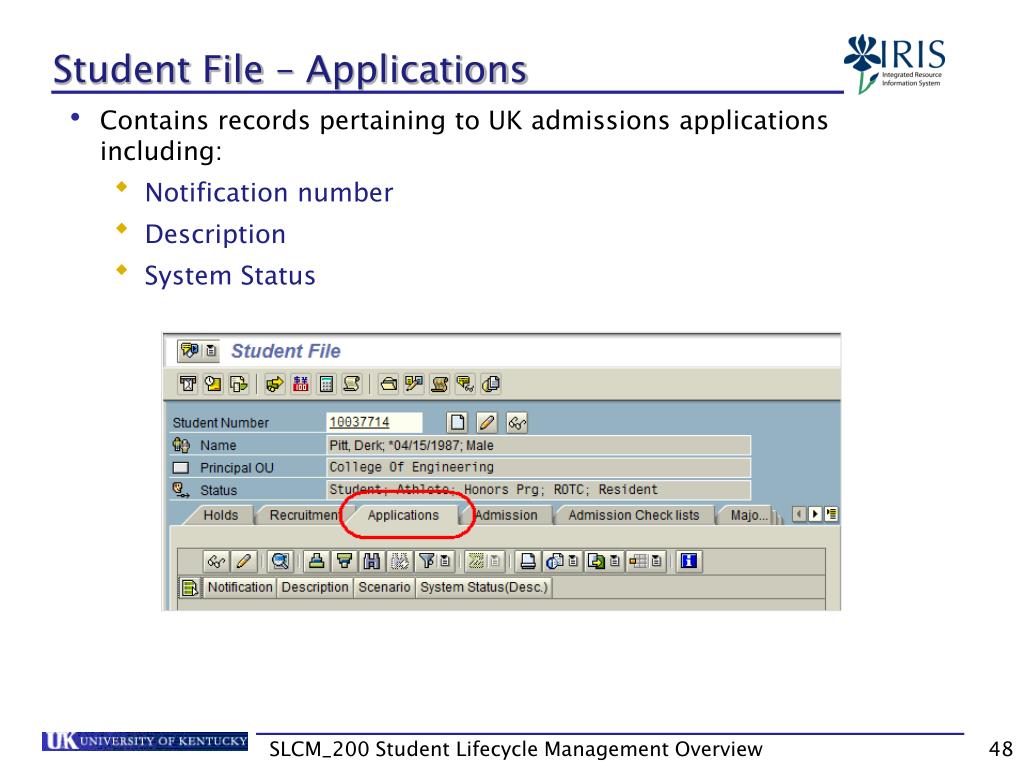Click the grid details magnifier icon
Image resolution: width=1024 pixels, height=768 pixels.
[280, 561]
